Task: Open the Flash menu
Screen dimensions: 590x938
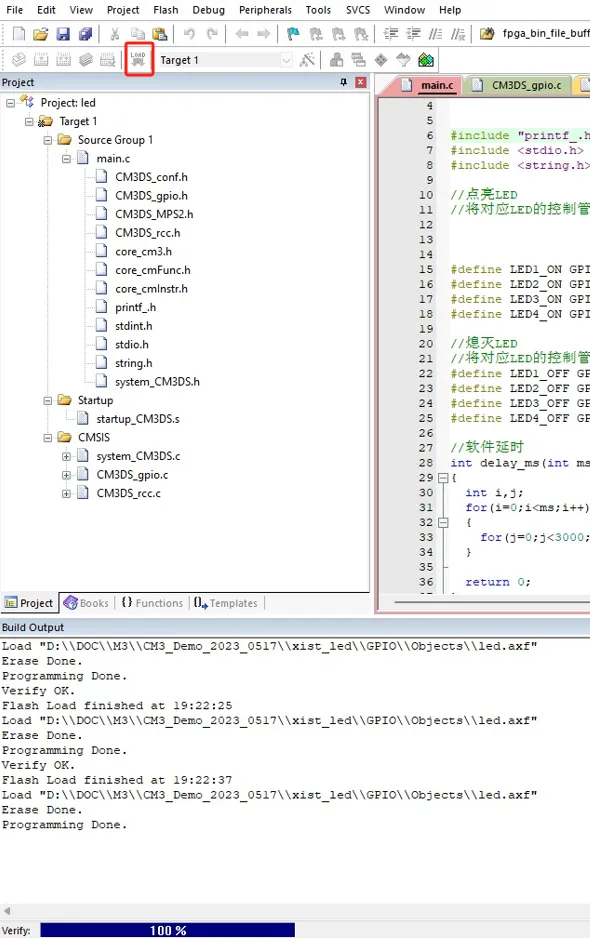Action: (x=166, y=10)
